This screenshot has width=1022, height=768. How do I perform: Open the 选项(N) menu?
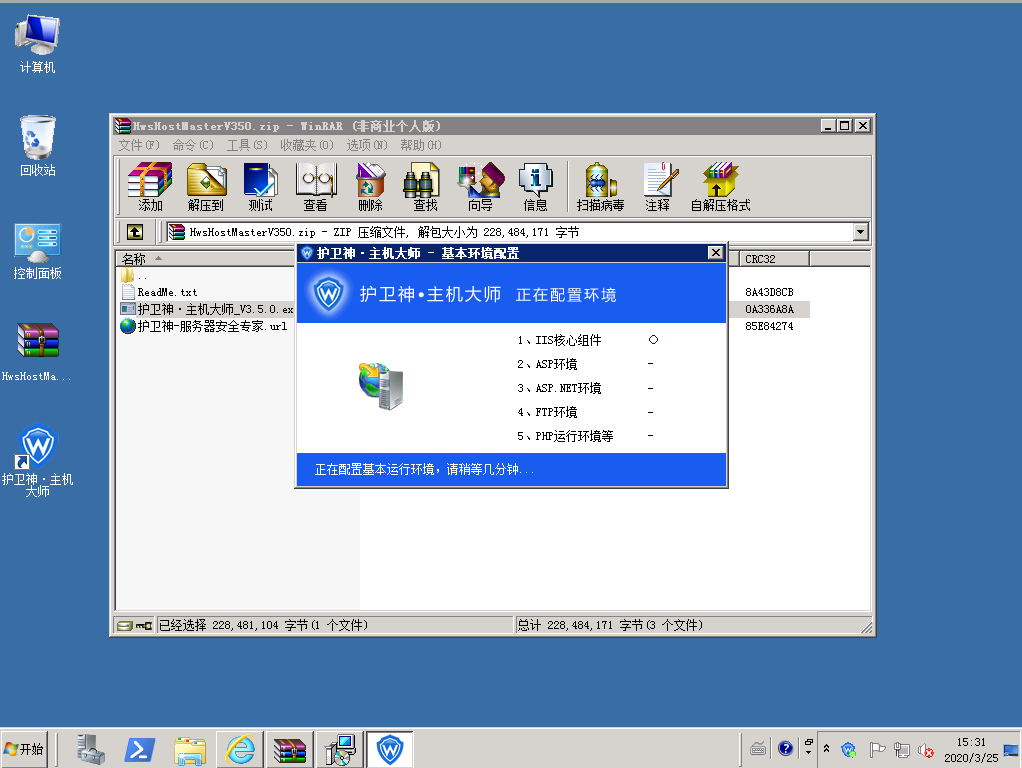[366, 145]
